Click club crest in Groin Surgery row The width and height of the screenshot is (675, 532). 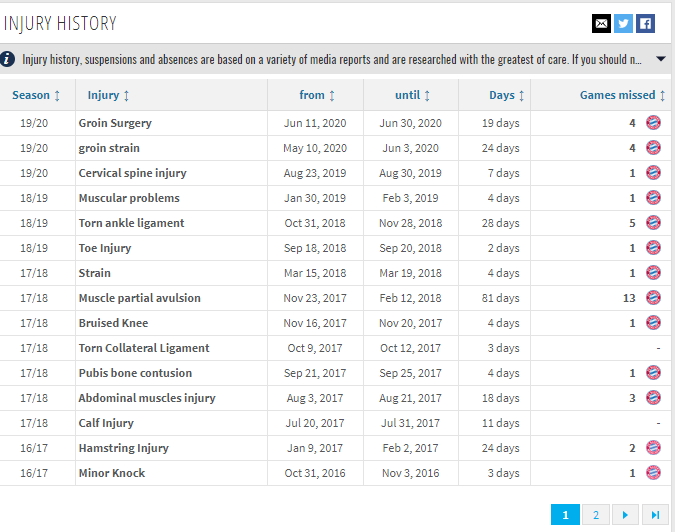pos(653,123)
